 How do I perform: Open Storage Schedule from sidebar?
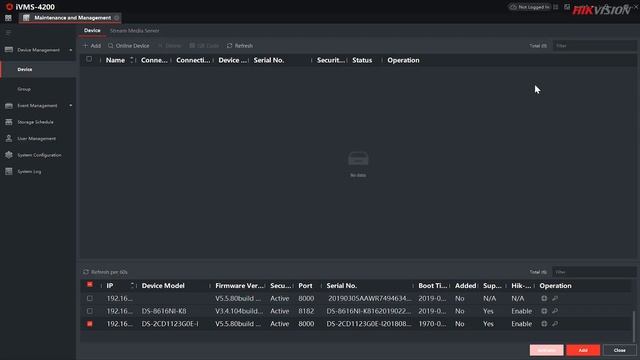point(36,122)
